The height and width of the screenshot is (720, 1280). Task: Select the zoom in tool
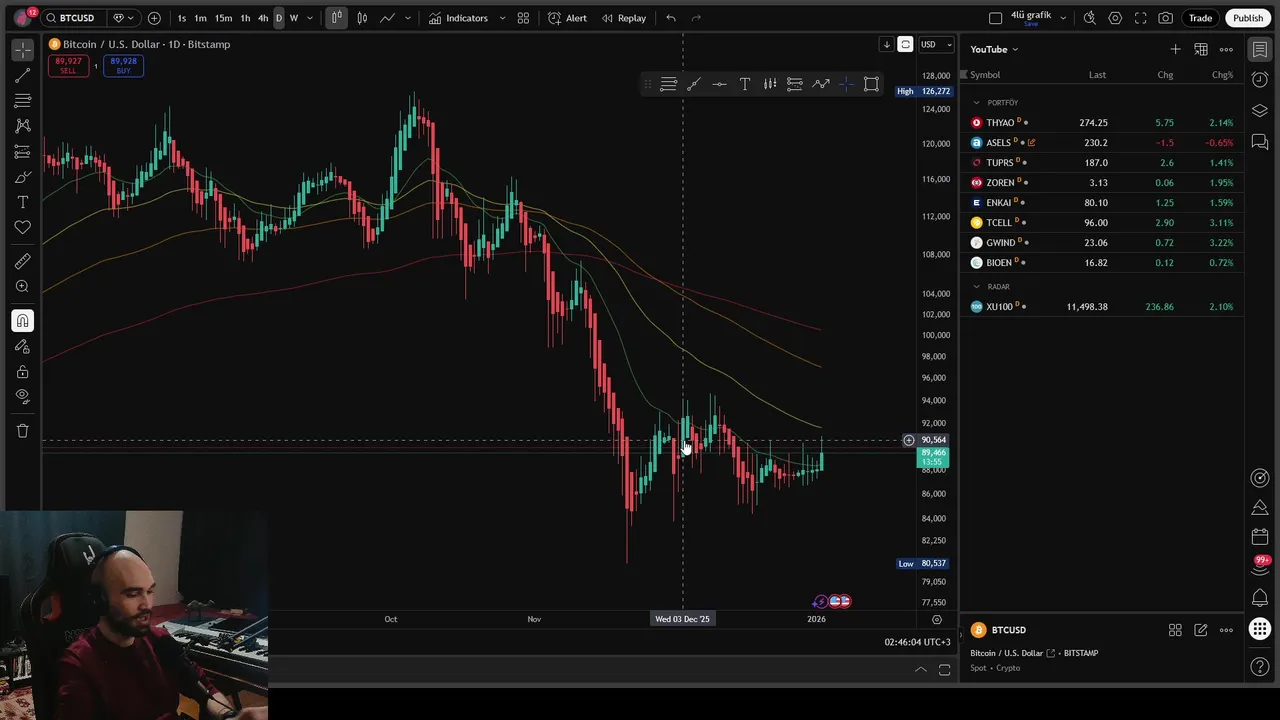click(x=22, y=287)
